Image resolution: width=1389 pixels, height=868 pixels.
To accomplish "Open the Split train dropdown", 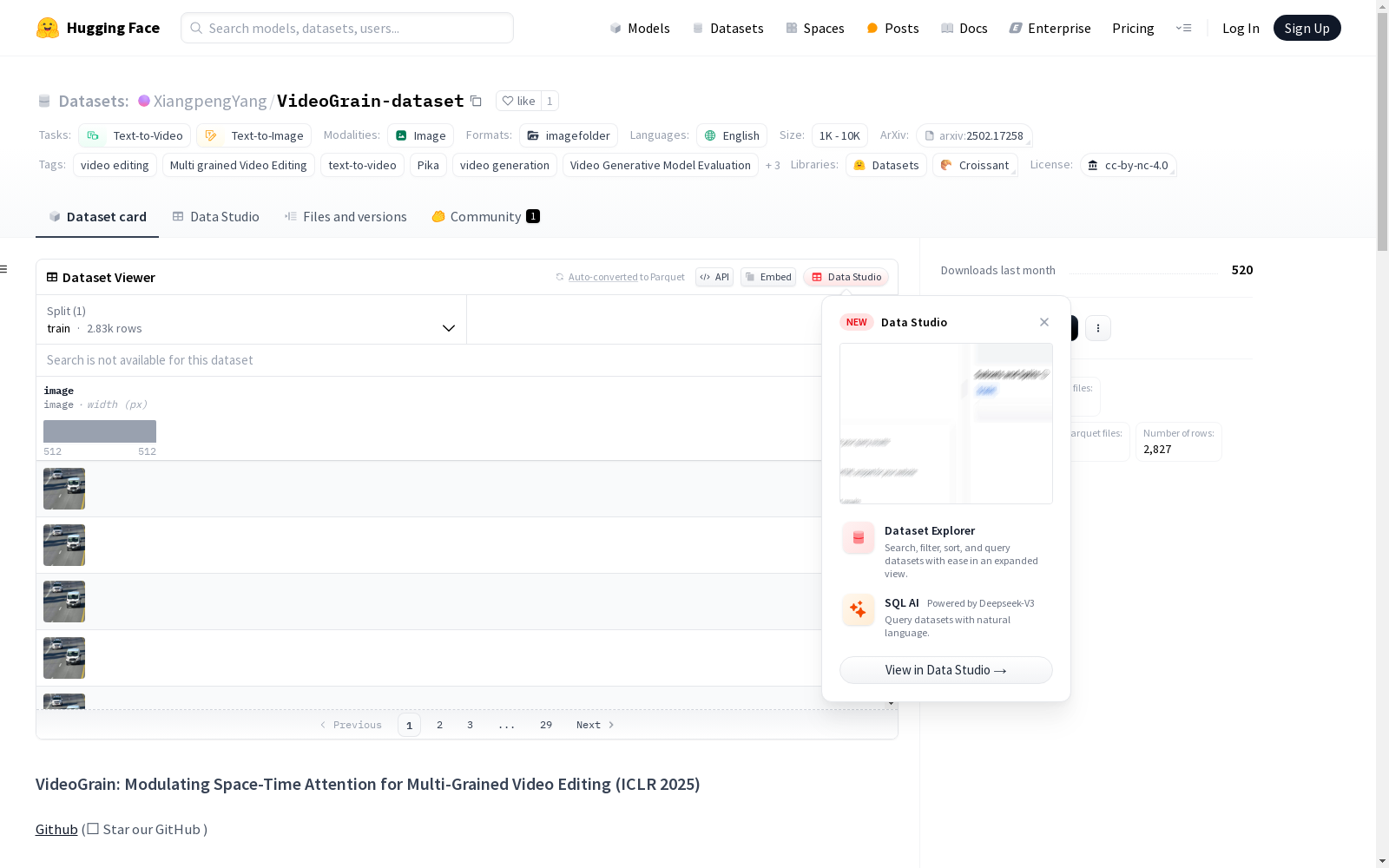I will click(251, 319).
